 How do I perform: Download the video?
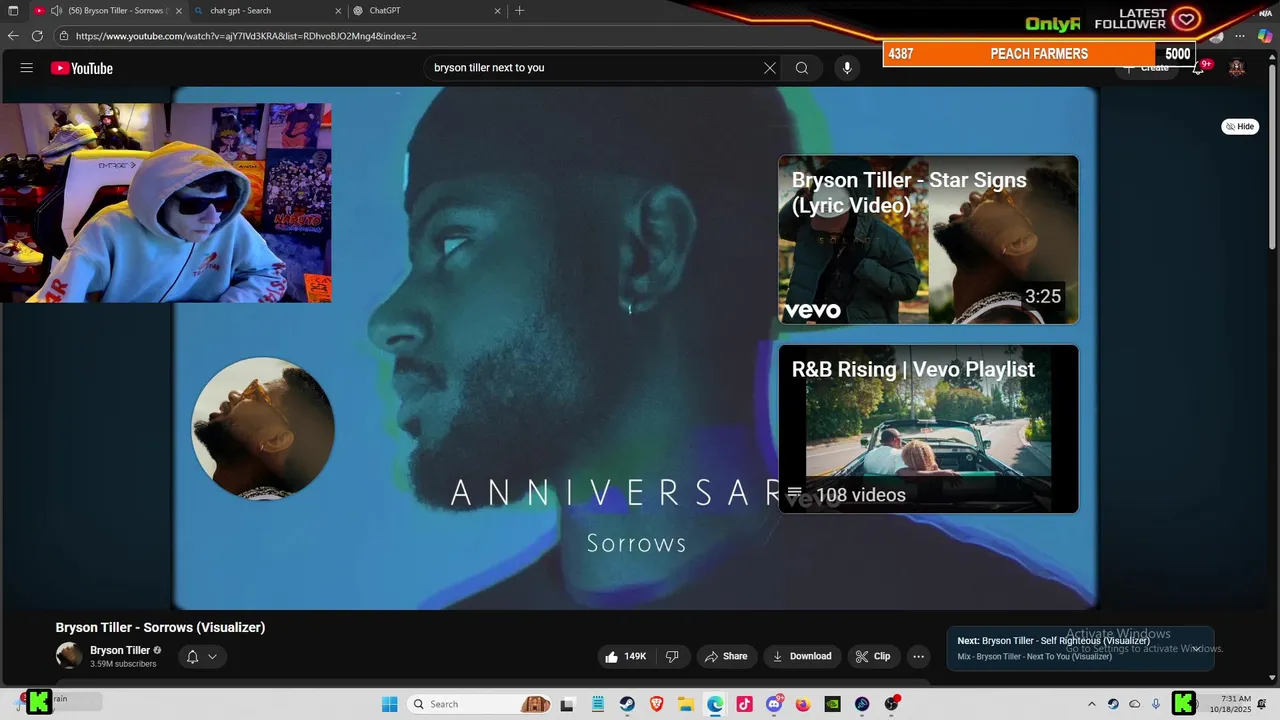tap(802, 656)
